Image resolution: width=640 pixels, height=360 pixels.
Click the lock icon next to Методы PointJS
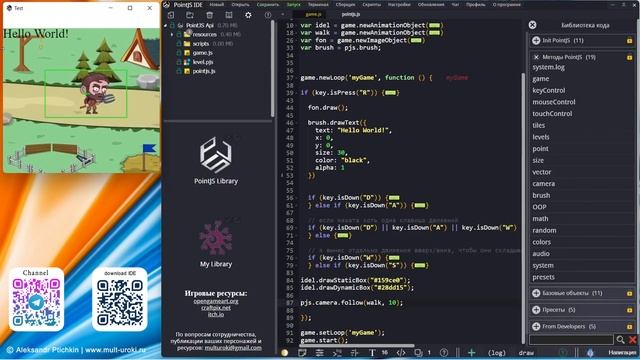[629, 57]
